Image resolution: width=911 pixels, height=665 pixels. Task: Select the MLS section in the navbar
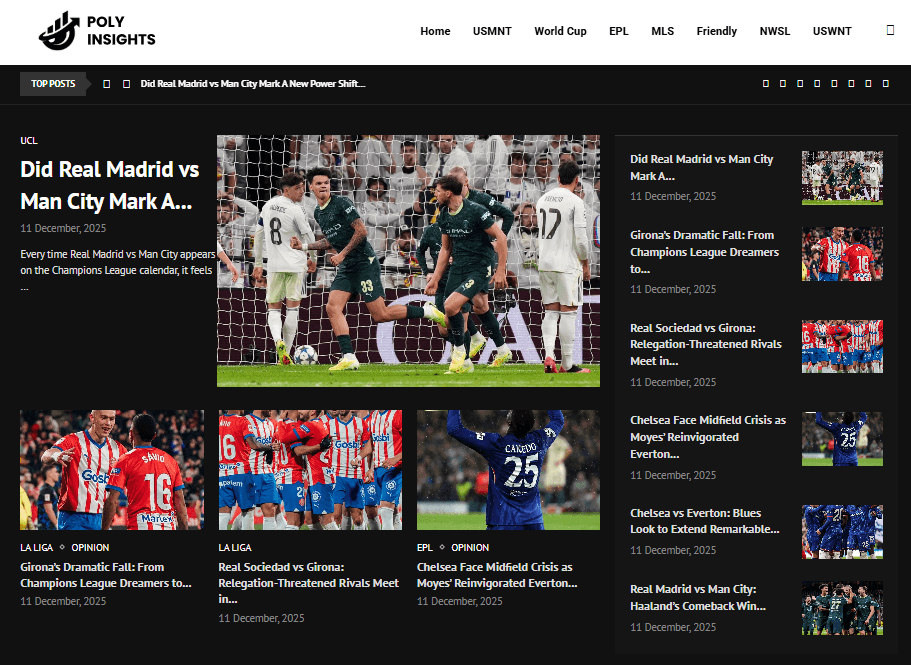coord(662,31)
